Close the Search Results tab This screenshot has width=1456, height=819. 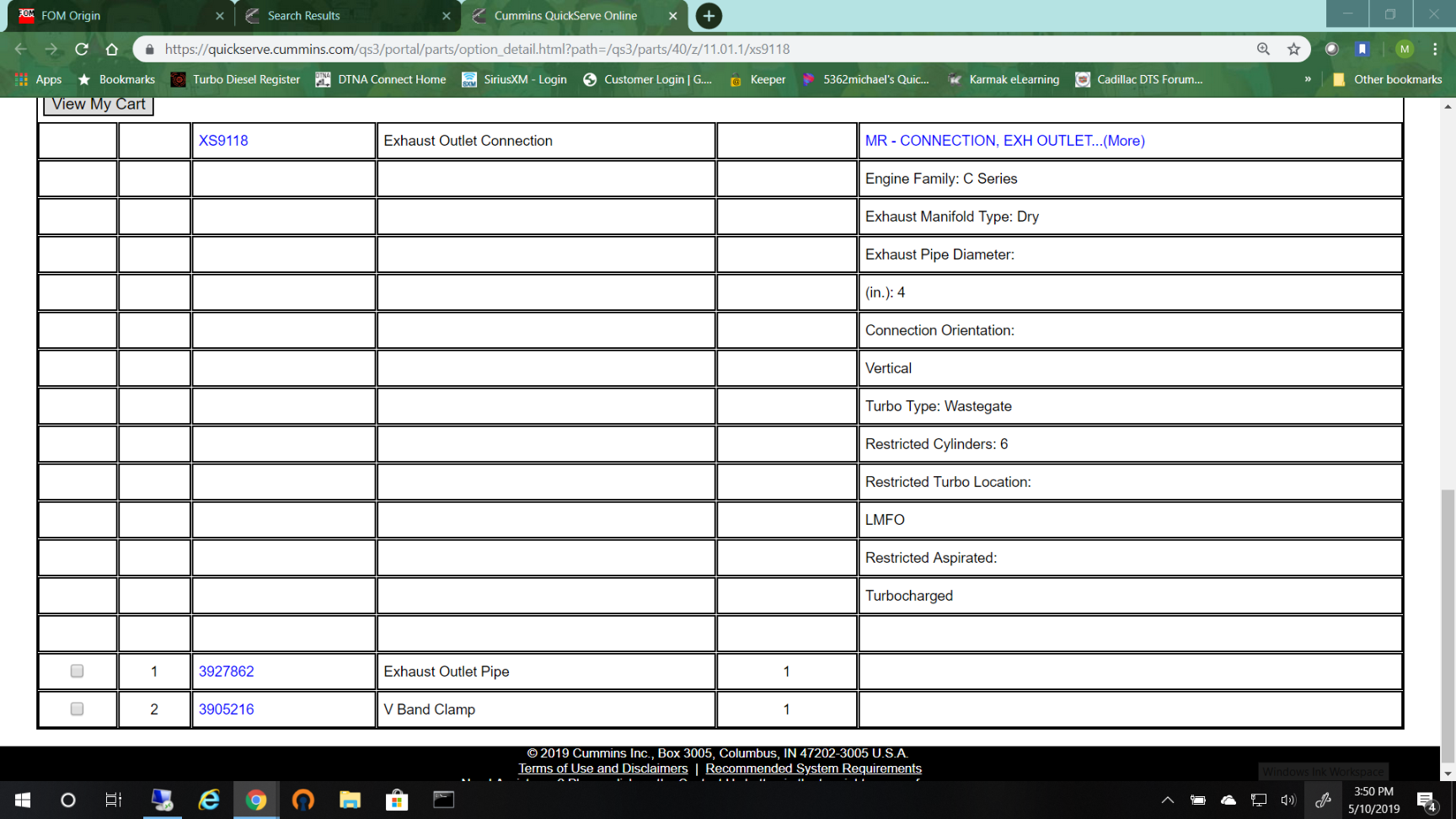click(447, 16)
